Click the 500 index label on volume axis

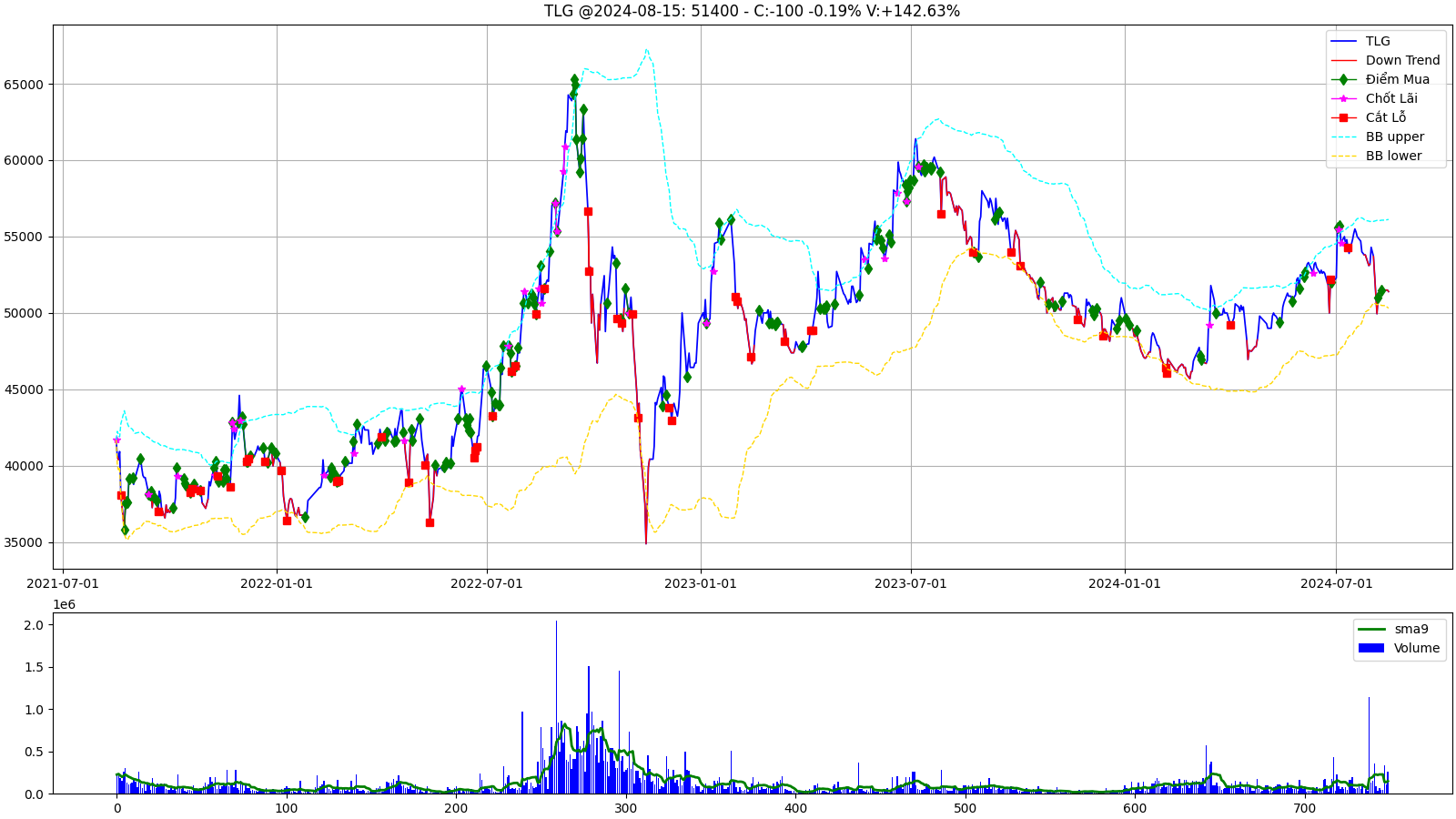pos(966,808)
